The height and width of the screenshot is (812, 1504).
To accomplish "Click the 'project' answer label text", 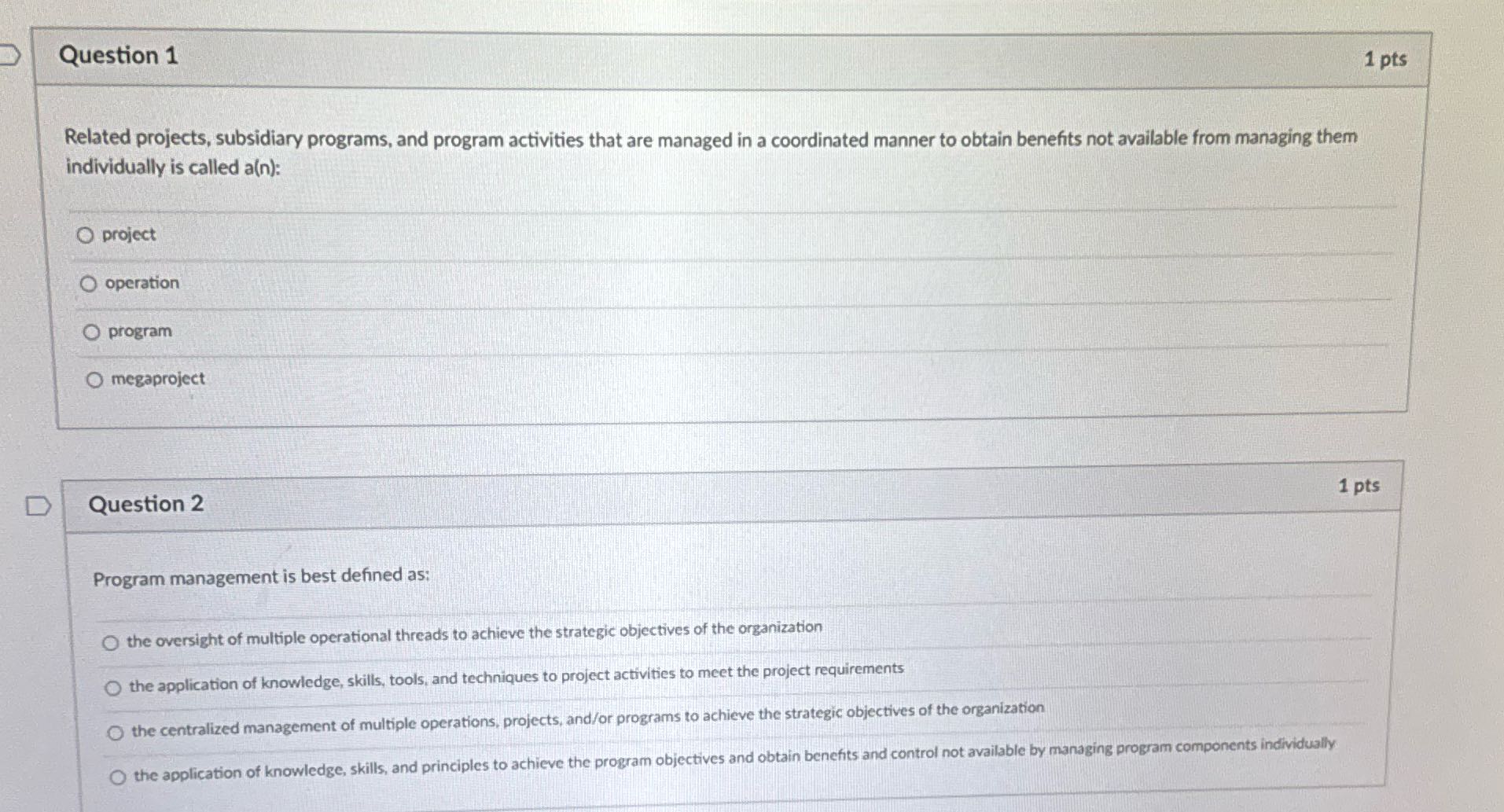I will point(129,233).
